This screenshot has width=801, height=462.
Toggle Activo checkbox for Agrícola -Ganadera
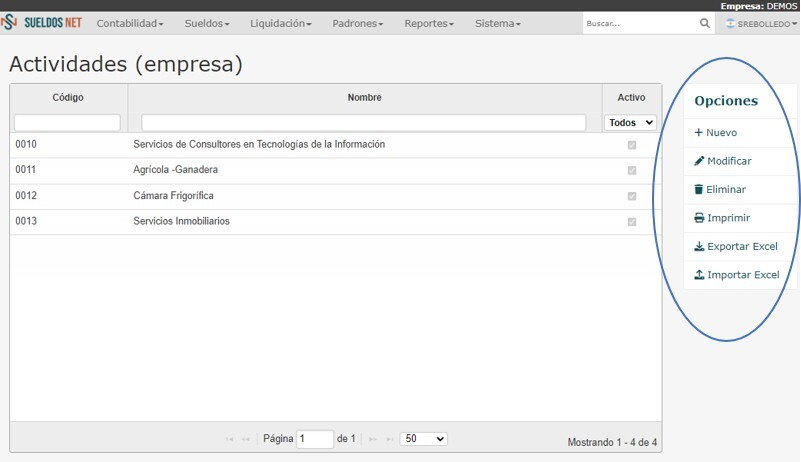pos(632,170)
